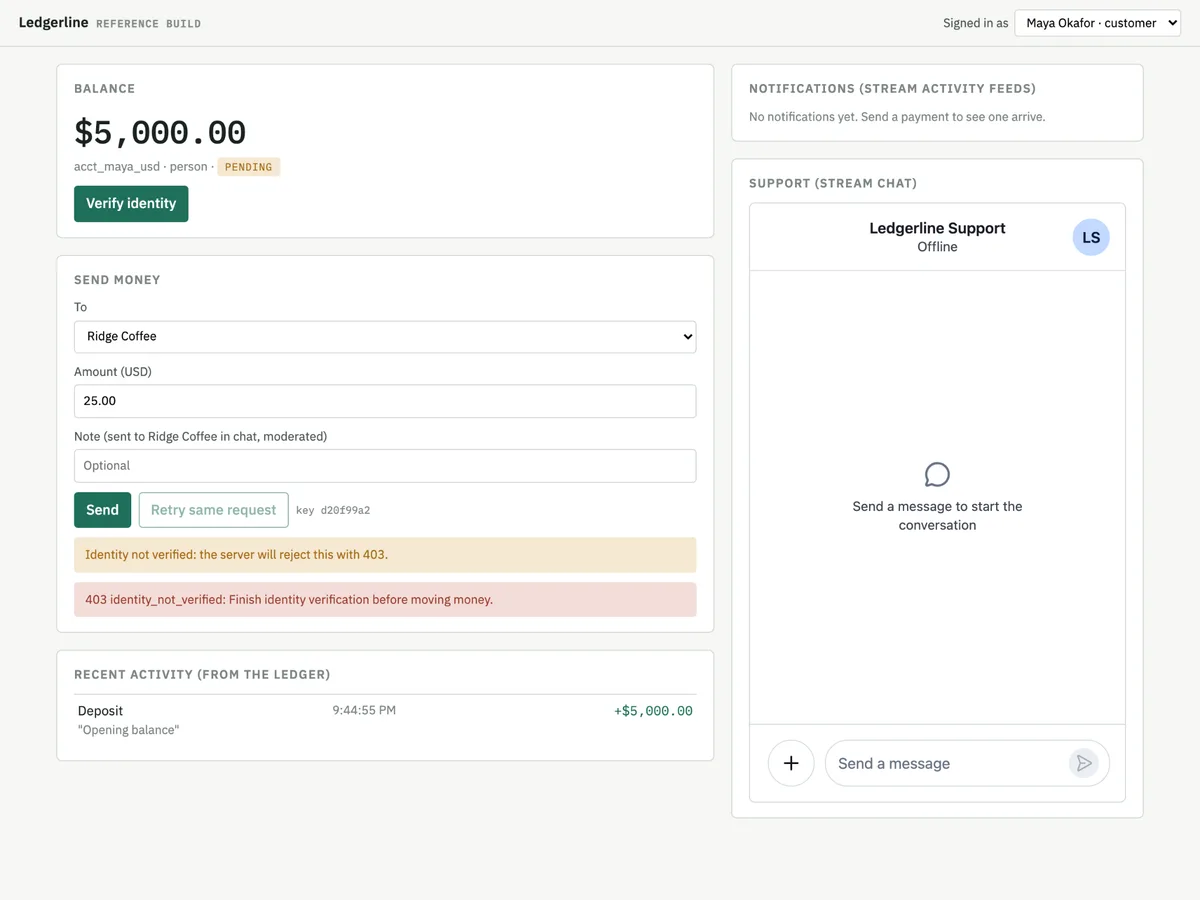Image resolution: width=1200 pixels, height=900 pixels.
Task: Click the PENDING status badge
Action: coord(248,167)
